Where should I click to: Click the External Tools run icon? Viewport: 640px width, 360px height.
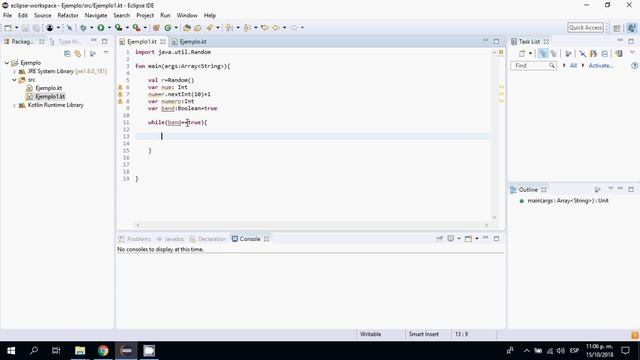[x=136, y=28]
